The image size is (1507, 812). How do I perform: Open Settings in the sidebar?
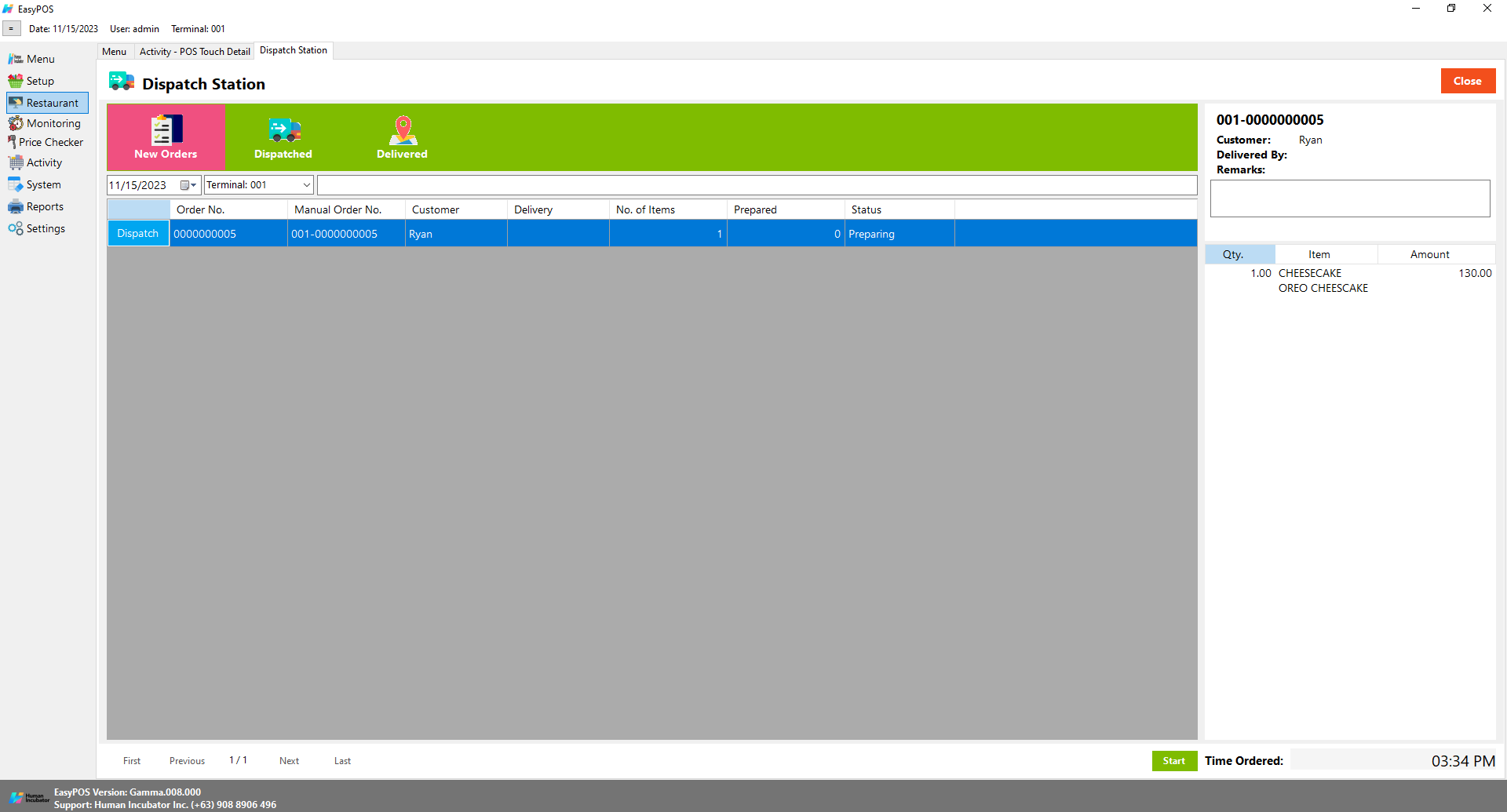(x=46, y=228)
